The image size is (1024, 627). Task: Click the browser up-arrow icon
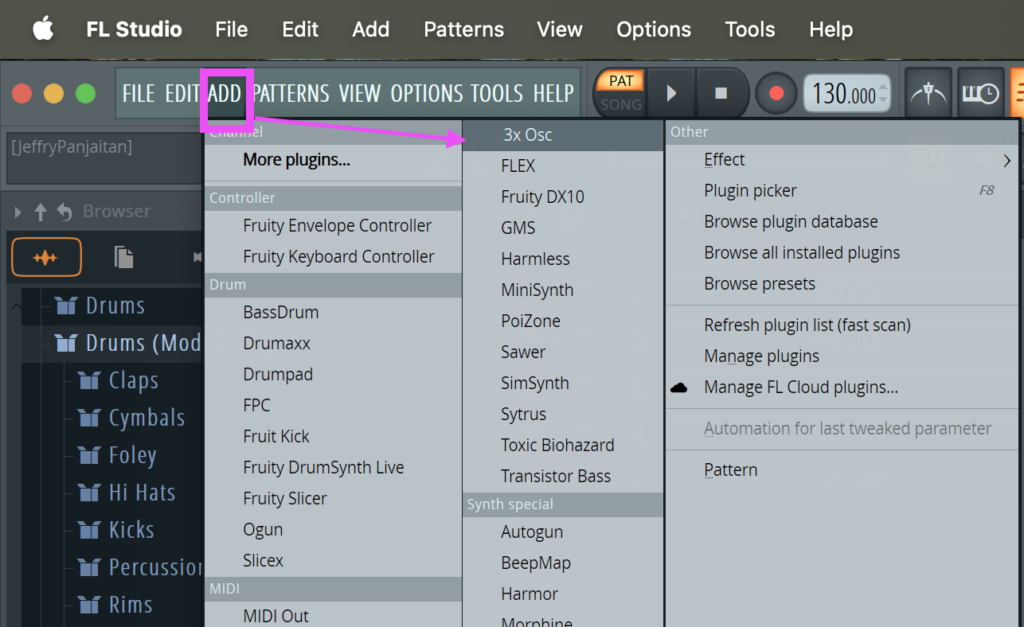tap(41, 212)
